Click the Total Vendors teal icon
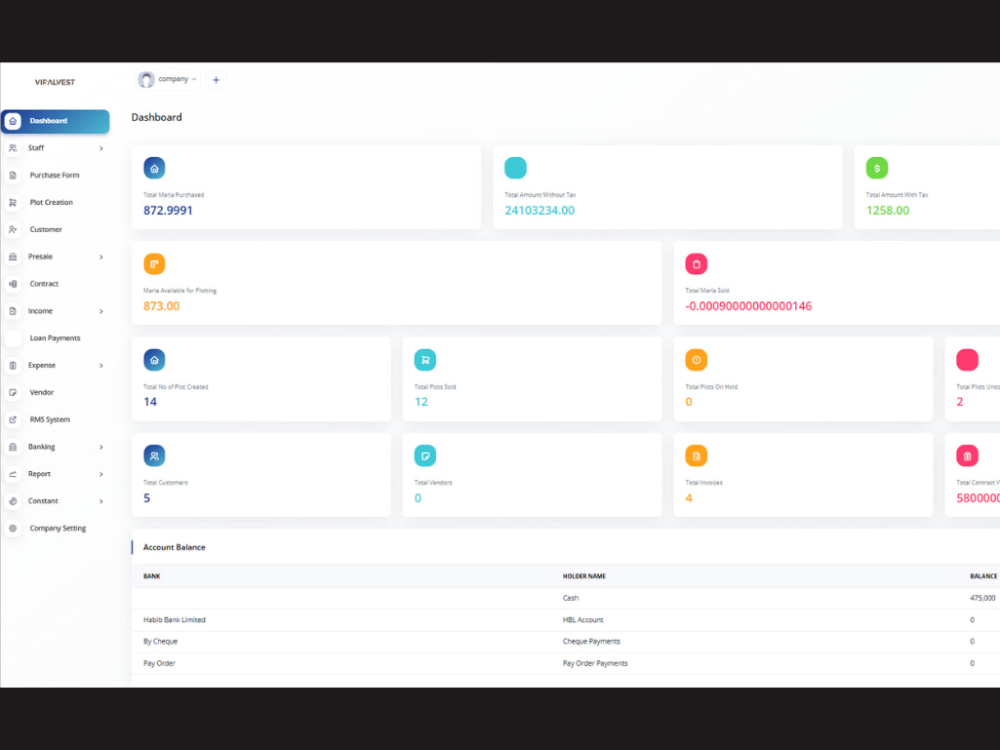 click(425, 456)
